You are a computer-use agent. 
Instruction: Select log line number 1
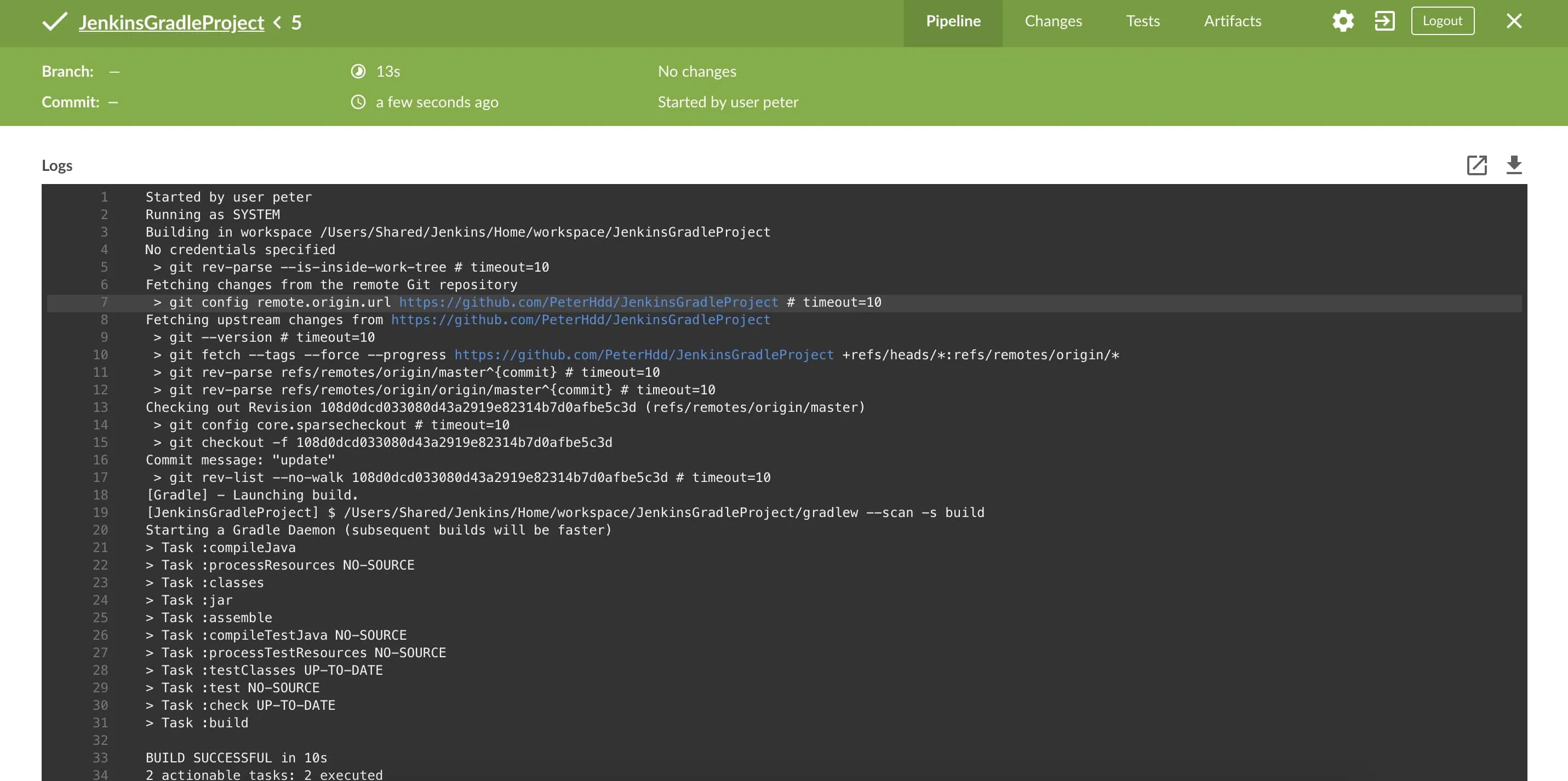coord(104,197)
